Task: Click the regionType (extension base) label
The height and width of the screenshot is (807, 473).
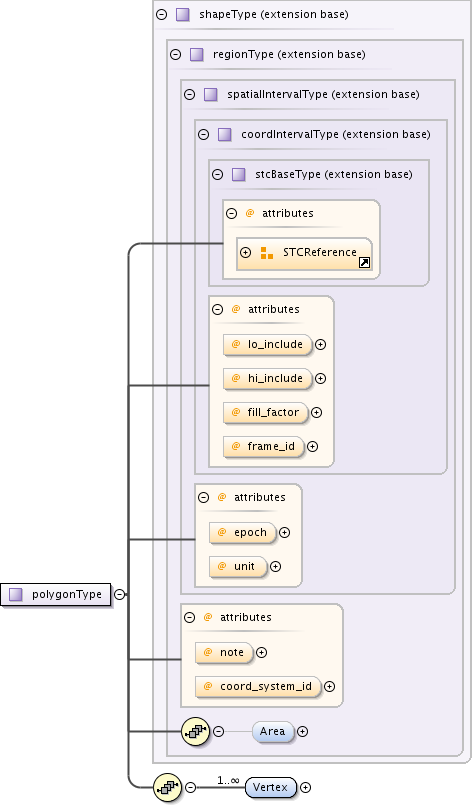Action: coord(289,54)
